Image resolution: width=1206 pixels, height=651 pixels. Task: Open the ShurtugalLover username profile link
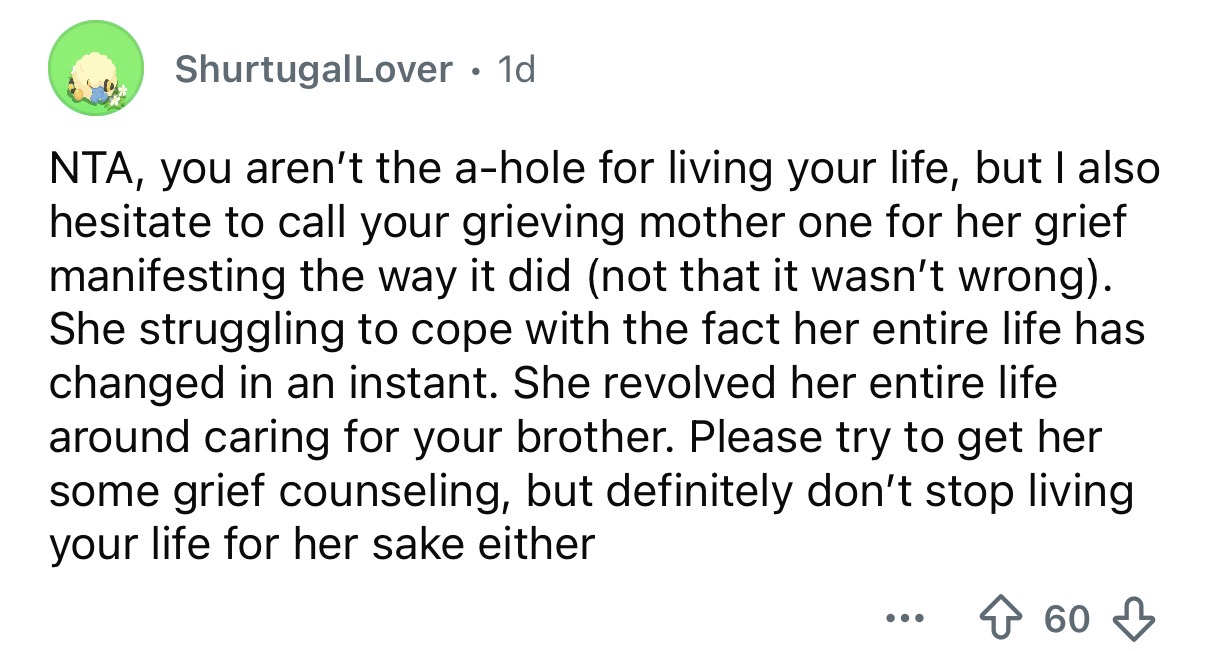[x=313, y=69]
